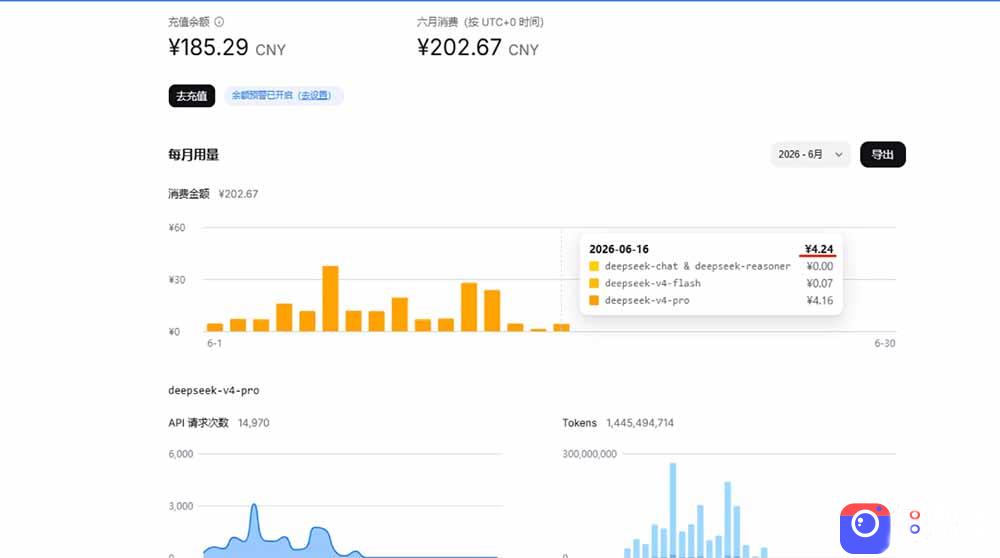The height and width of the screenshot is (558, 1000).
Task: Click ¥0.07 value for deepseek-v4-flash
Action: (x=820, y=283)
